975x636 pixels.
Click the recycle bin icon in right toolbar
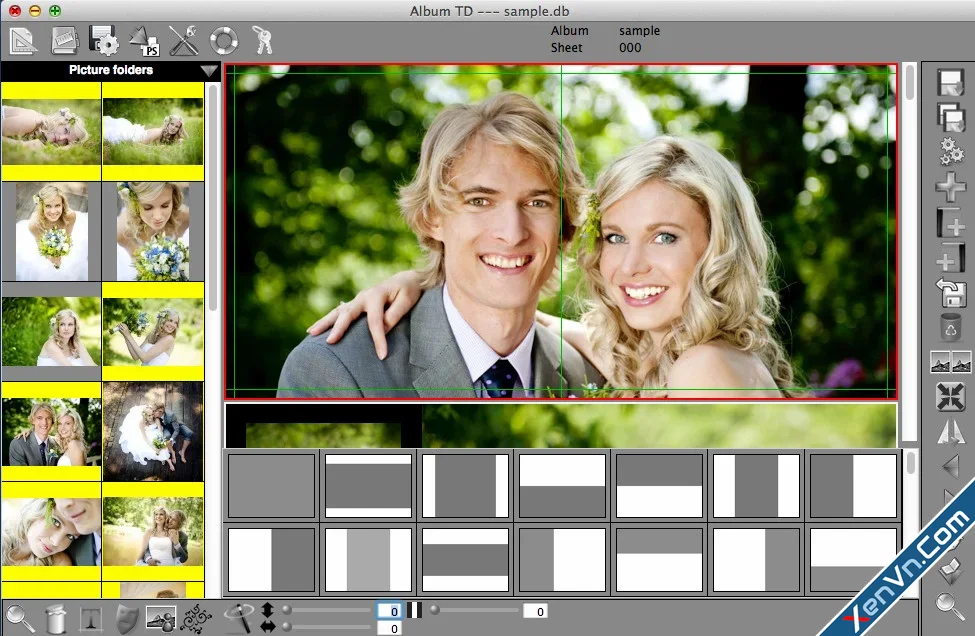click(951, 328)
